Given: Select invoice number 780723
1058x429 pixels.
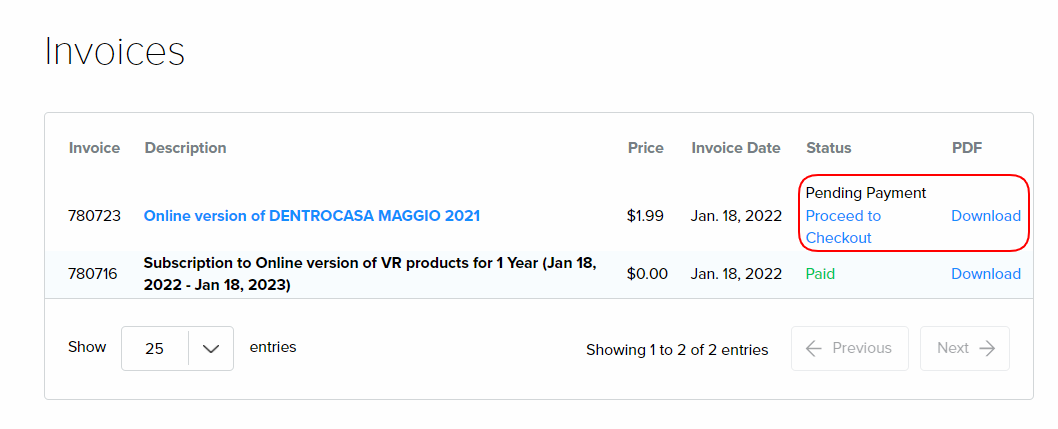Looking at the screenshot, I should 94,216.
